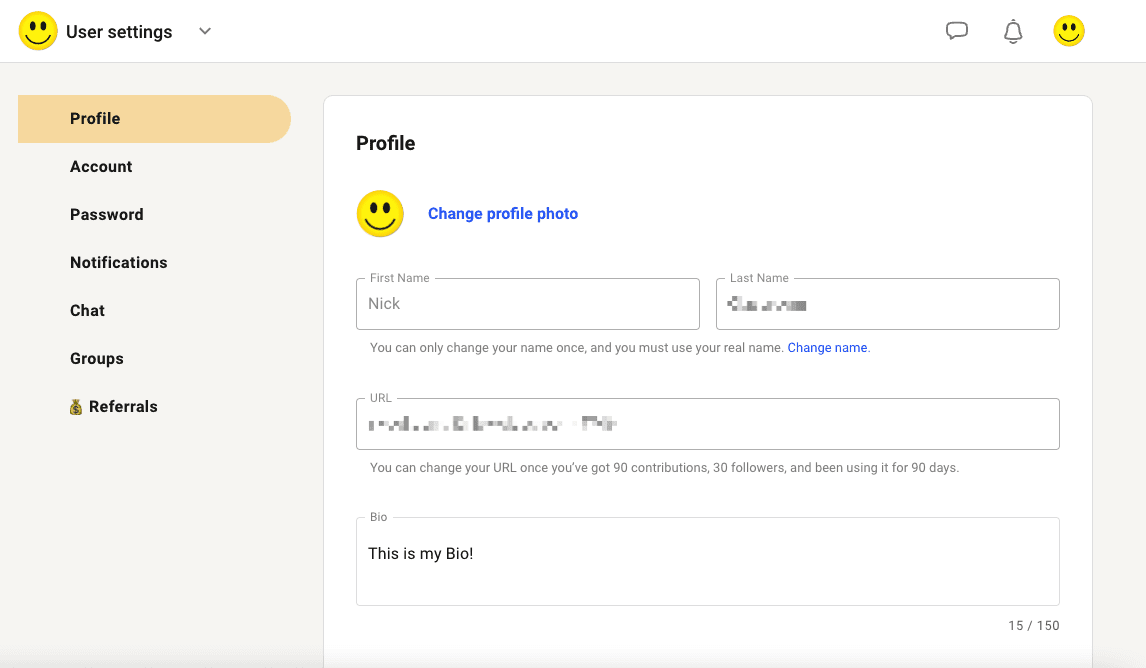Click the user avatar in the header

coord(1069,31)
